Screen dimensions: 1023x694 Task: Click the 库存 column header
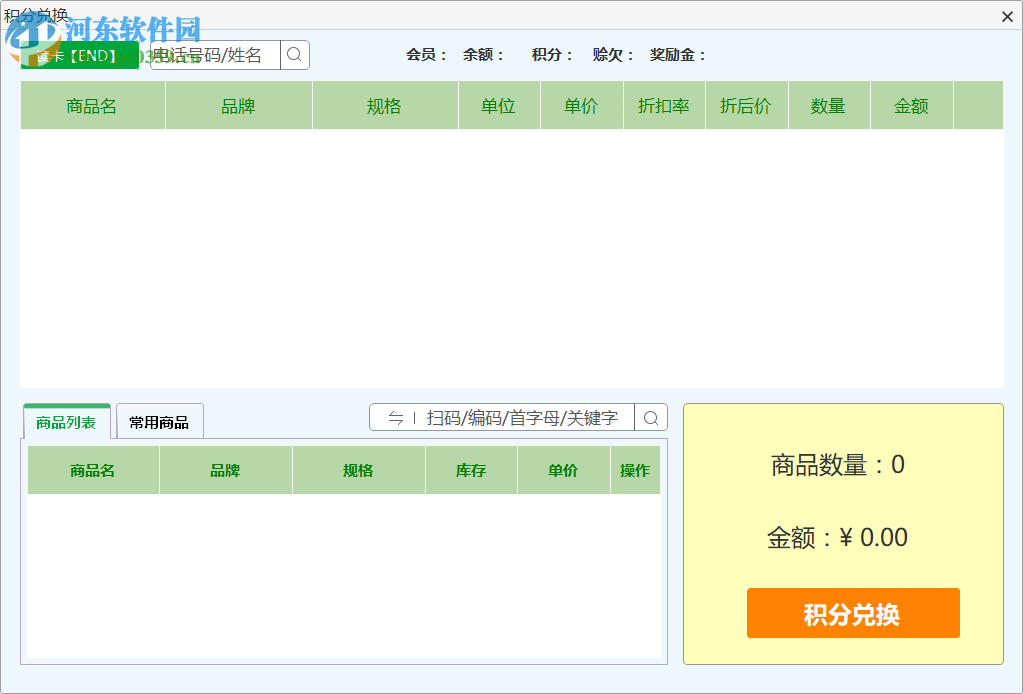471,470
